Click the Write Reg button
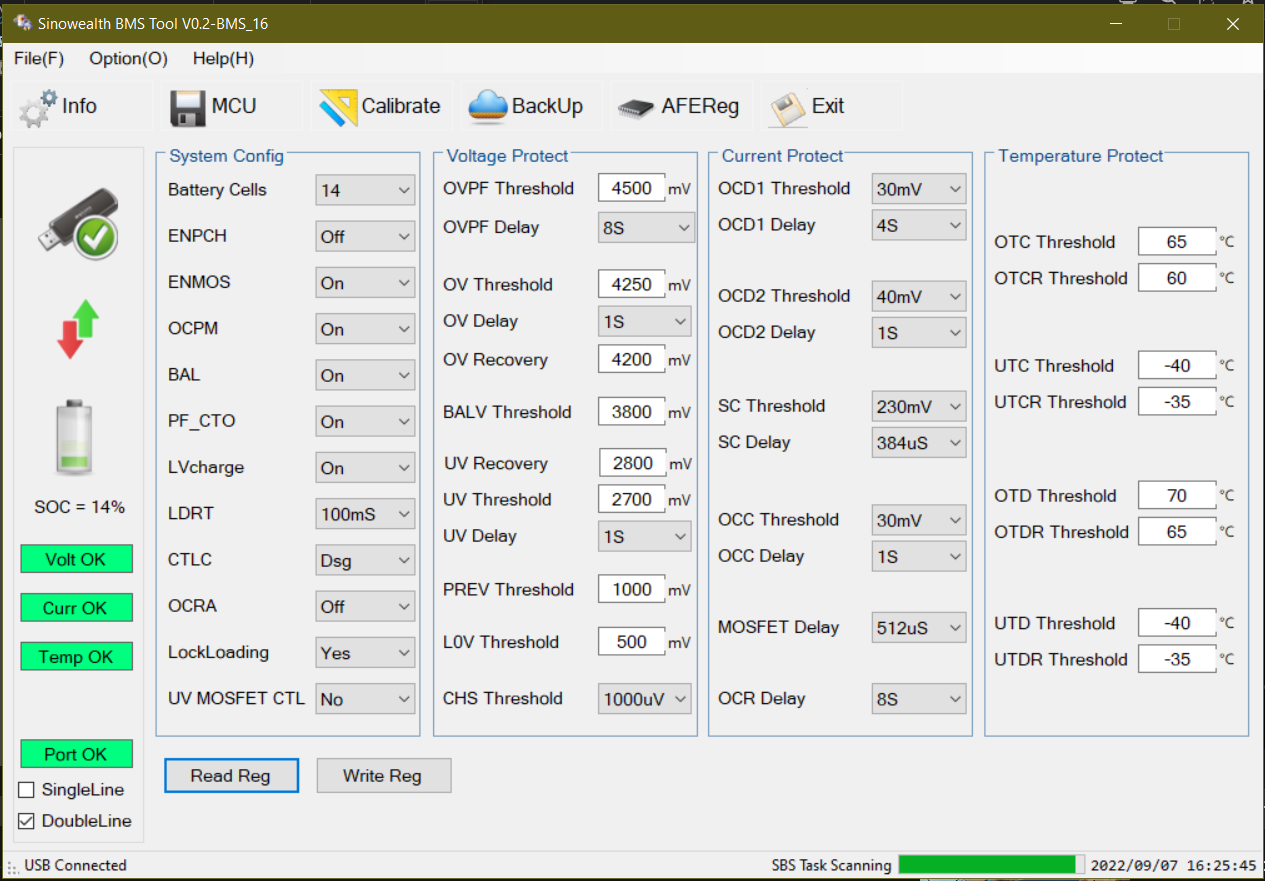Viewport: 1265px width, 881px height. [x=383, y=775]
